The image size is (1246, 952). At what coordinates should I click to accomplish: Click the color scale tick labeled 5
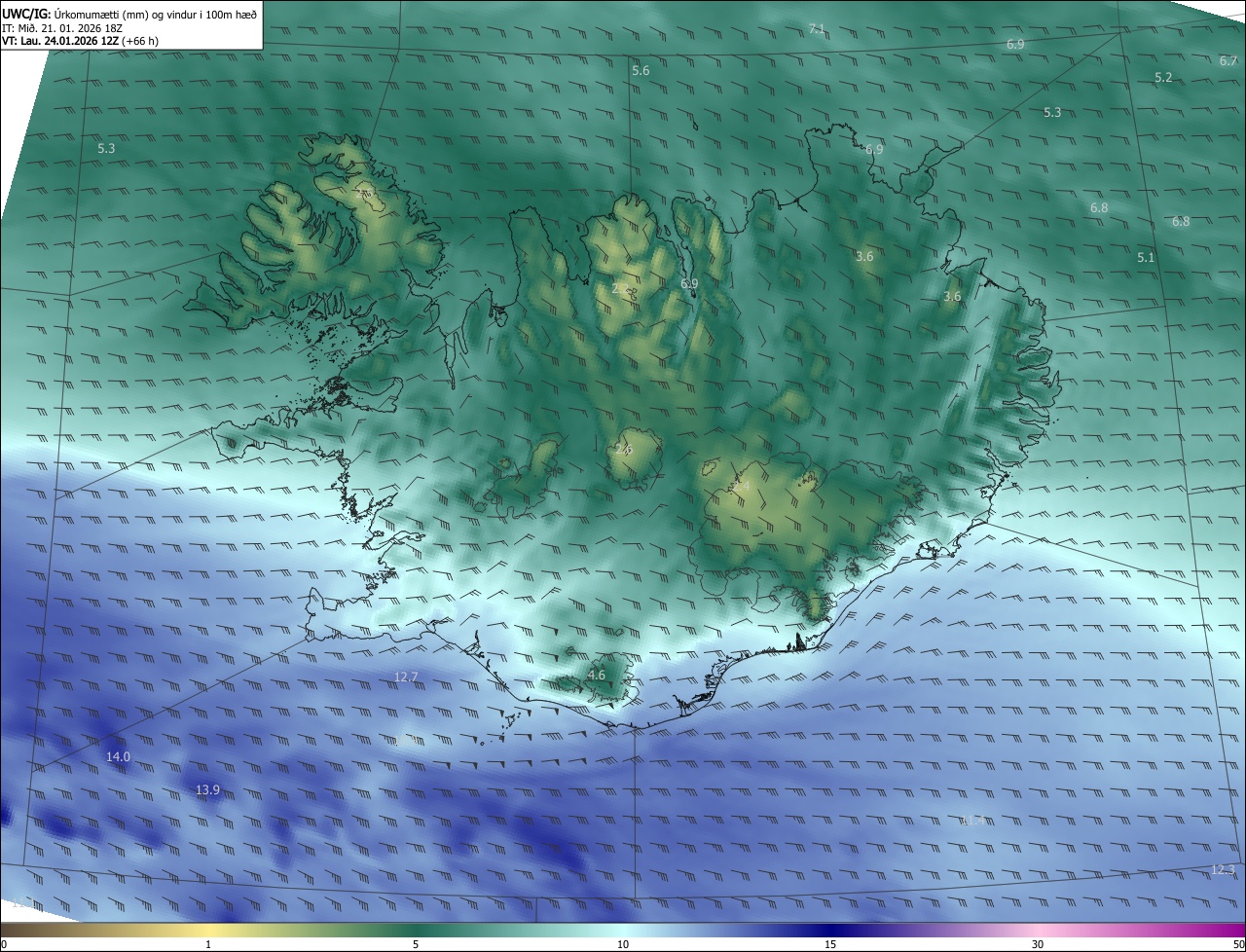[416, 944]
